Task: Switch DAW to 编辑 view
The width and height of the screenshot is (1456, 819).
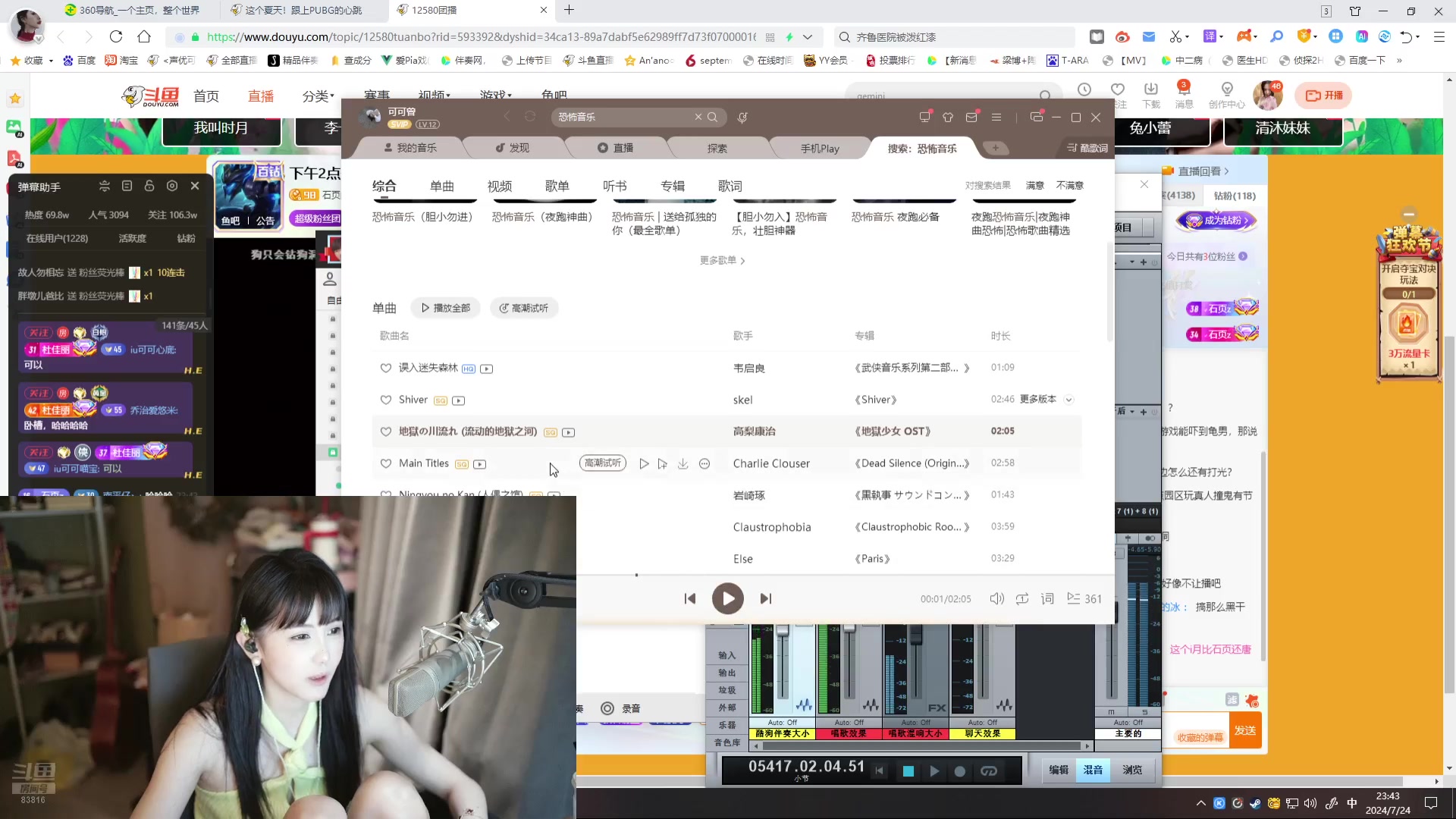Action: (x=1059, y=770)
